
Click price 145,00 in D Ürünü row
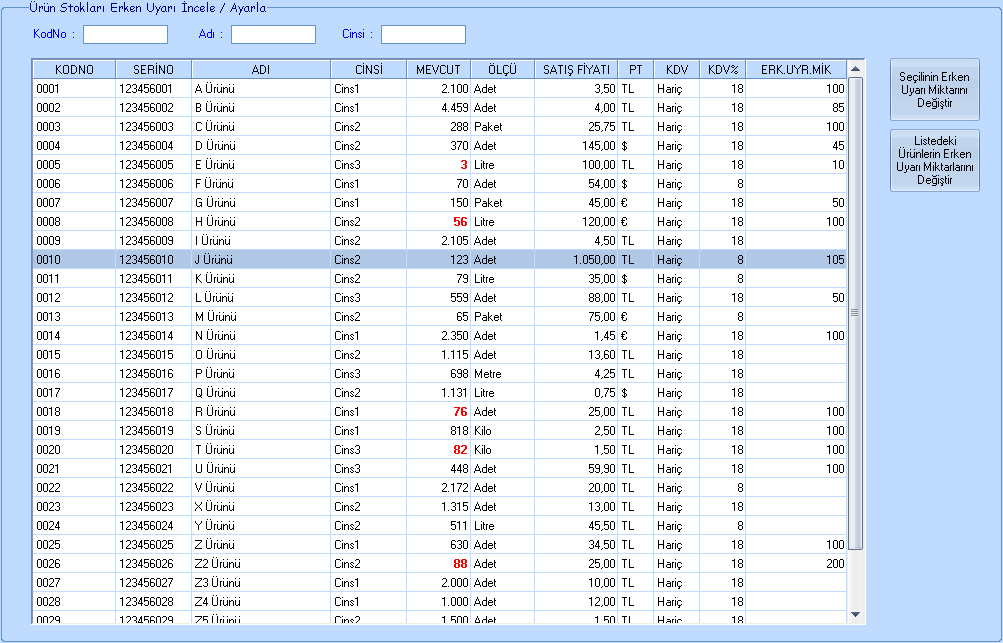pos(599,146)
